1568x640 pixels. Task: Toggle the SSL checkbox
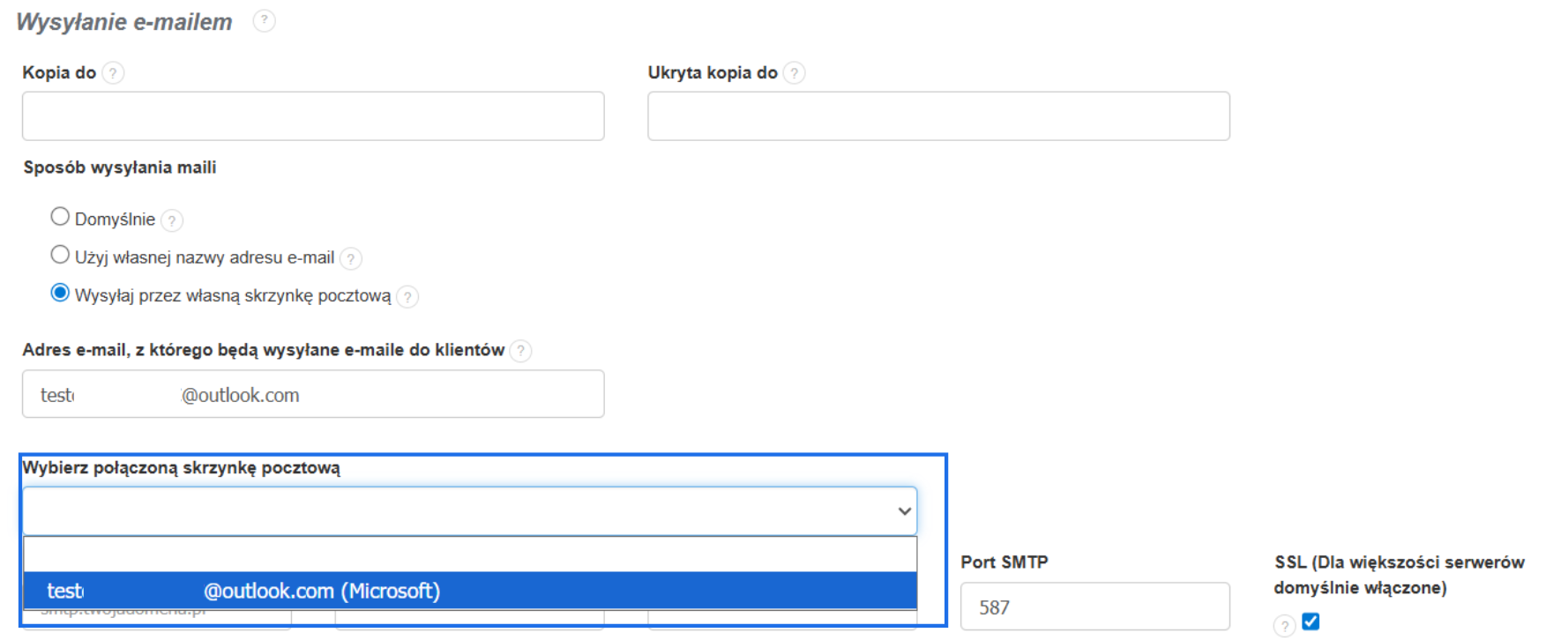click(1310, 621)
